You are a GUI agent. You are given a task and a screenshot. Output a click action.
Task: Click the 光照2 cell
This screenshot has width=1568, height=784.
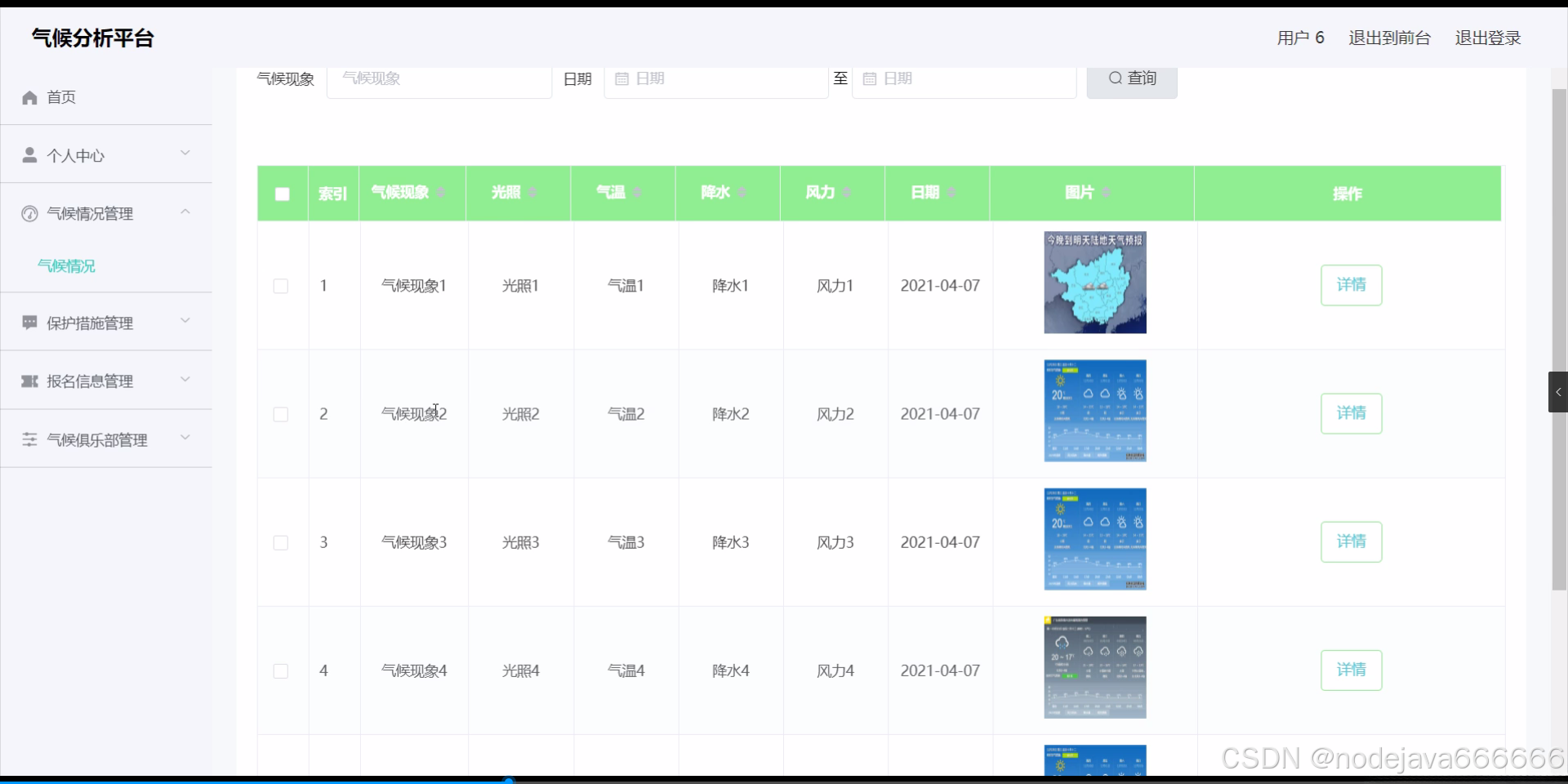click(x=521, y=414)
